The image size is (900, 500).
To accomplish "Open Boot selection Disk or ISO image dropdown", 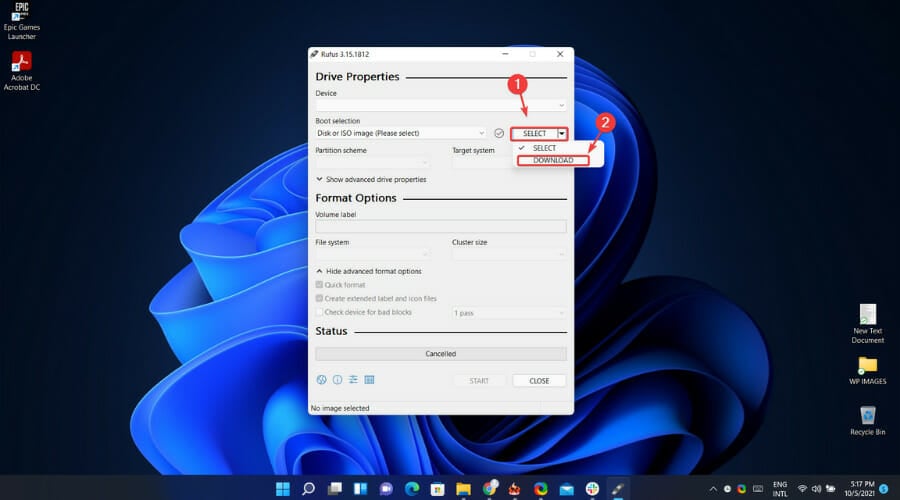I will [x=401, y=133].
